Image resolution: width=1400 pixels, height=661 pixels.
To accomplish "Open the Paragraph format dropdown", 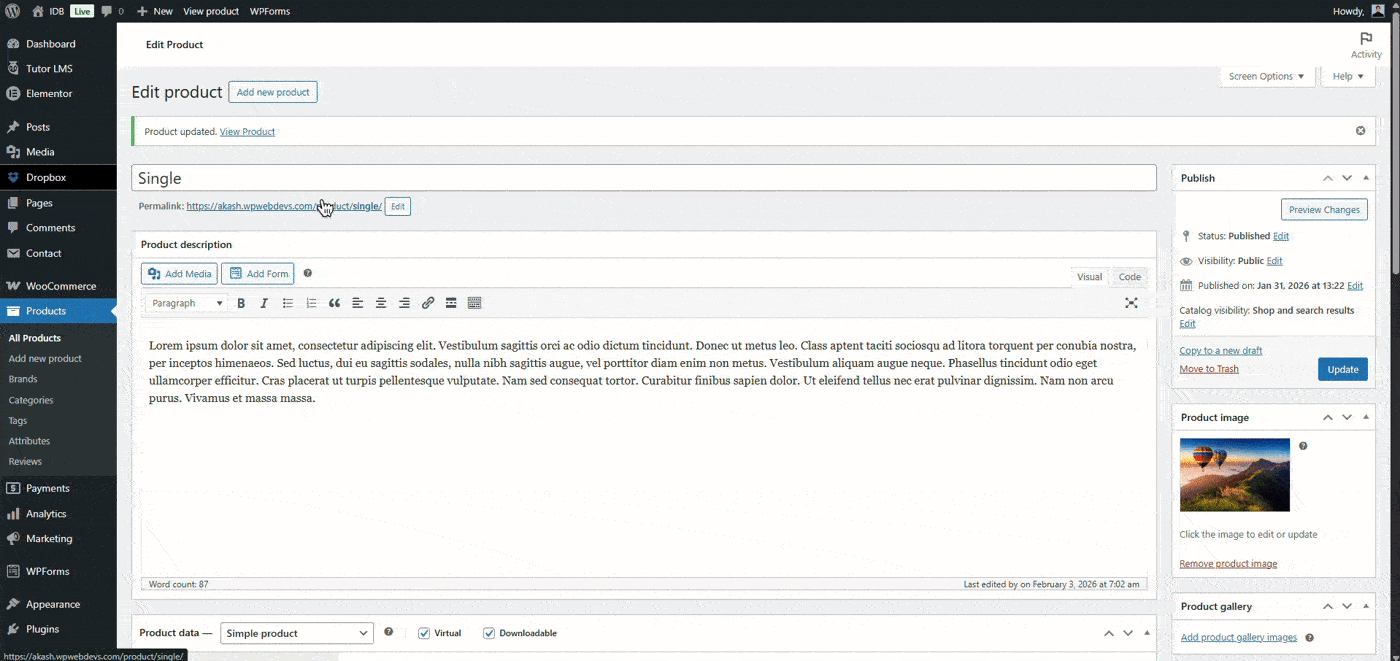I will [186, 303].
